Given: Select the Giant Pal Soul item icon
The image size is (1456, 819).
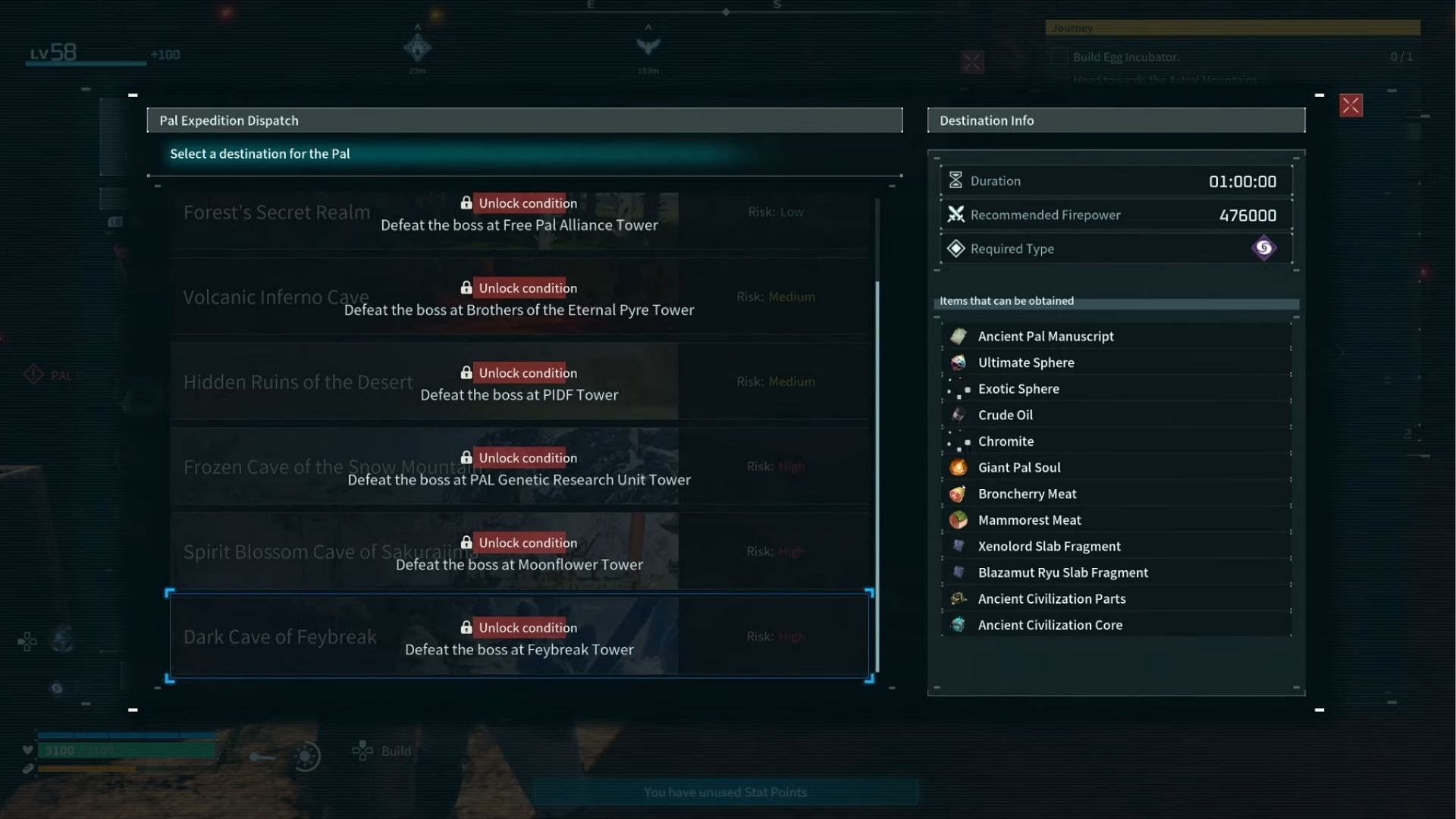Looking at the screenshot, I should click(x=957, y=467).
